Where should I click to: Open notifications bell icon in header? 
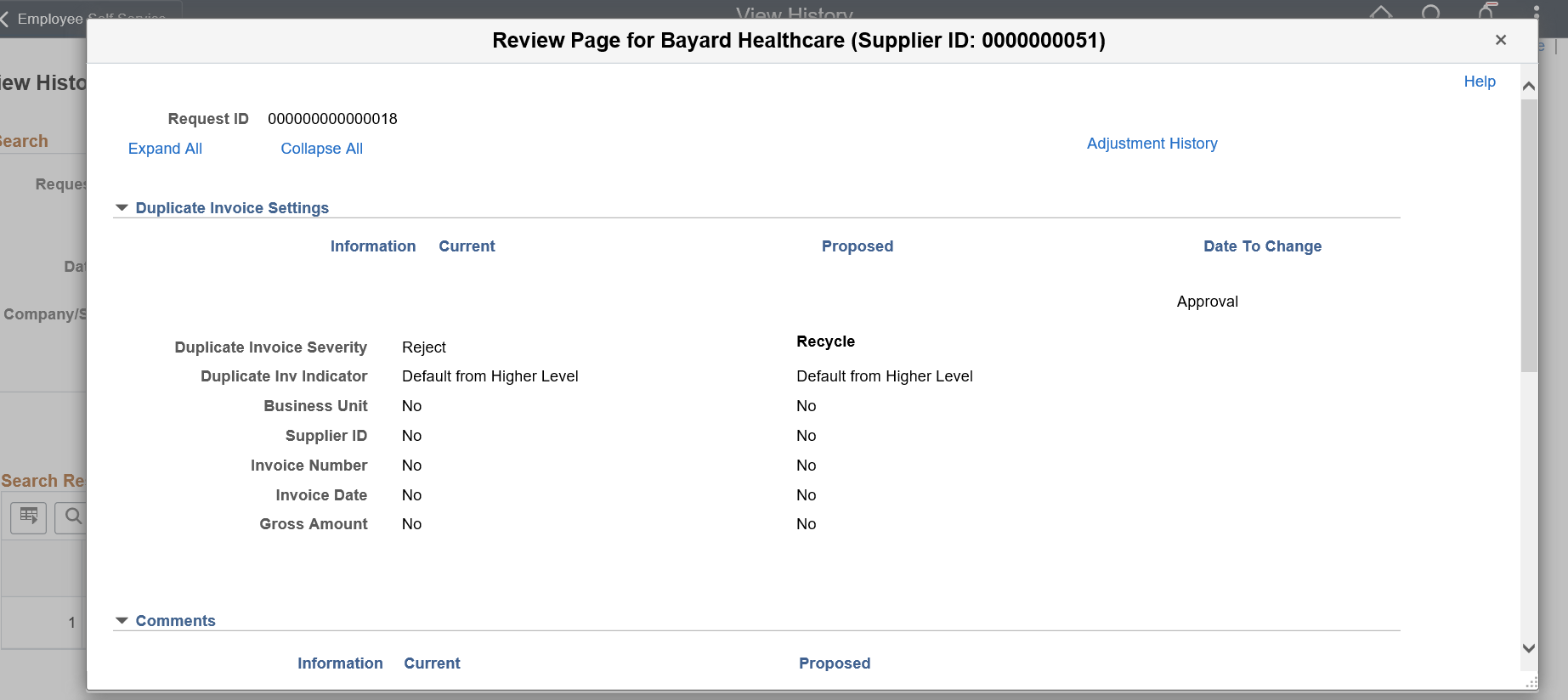click(x=1486, y=11)
